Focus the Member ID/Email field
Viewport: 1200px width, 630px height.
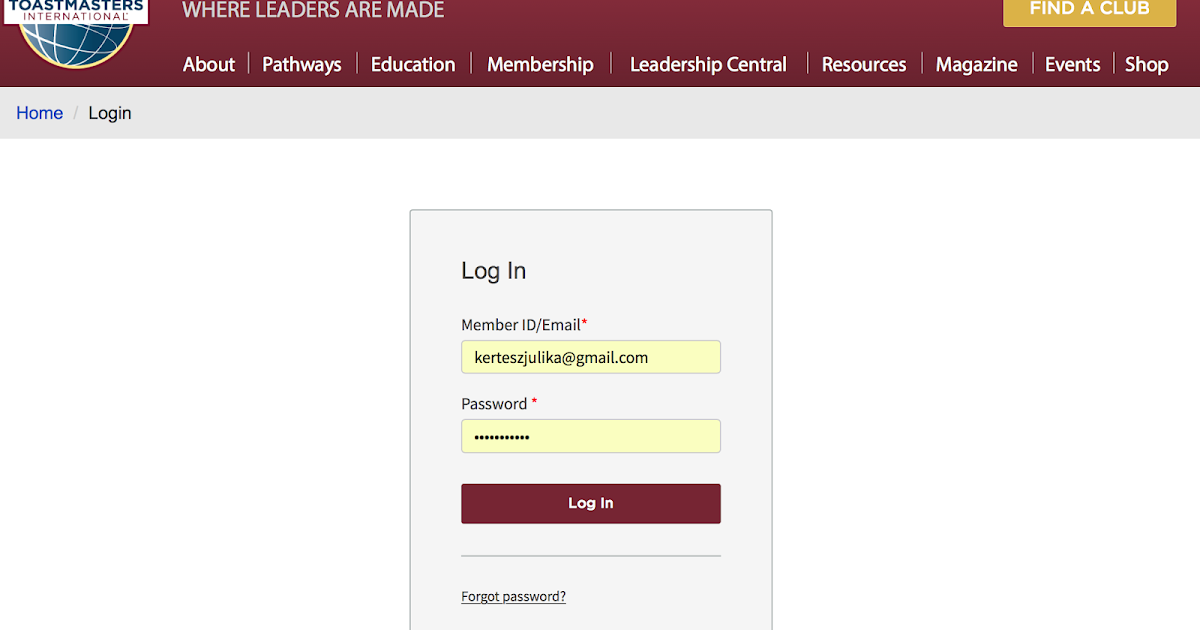[x=590, y=357]
